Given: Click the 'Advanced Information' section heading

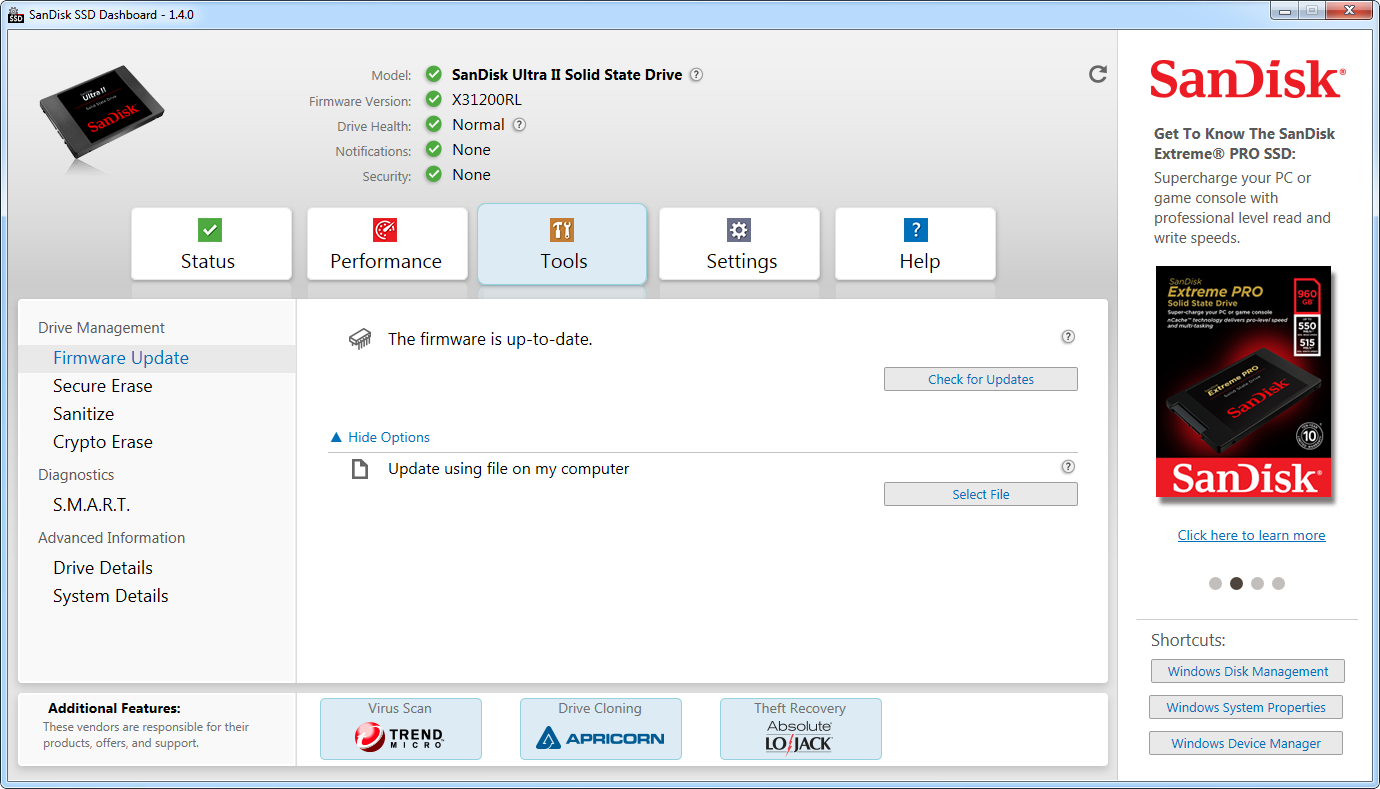Looking at the screenshot, I should click(111, 538).
